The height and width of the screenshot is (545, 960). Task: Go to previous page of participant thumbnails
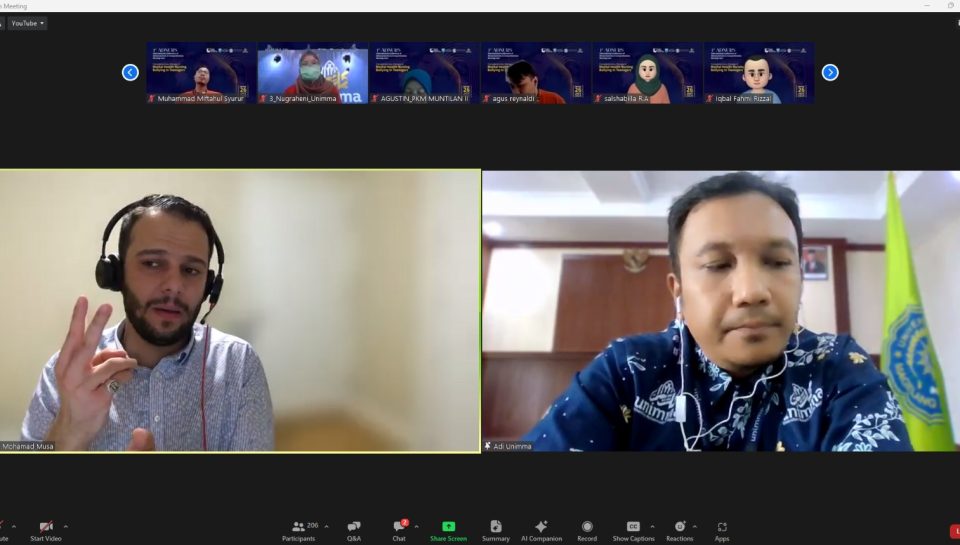click(130, 72)
